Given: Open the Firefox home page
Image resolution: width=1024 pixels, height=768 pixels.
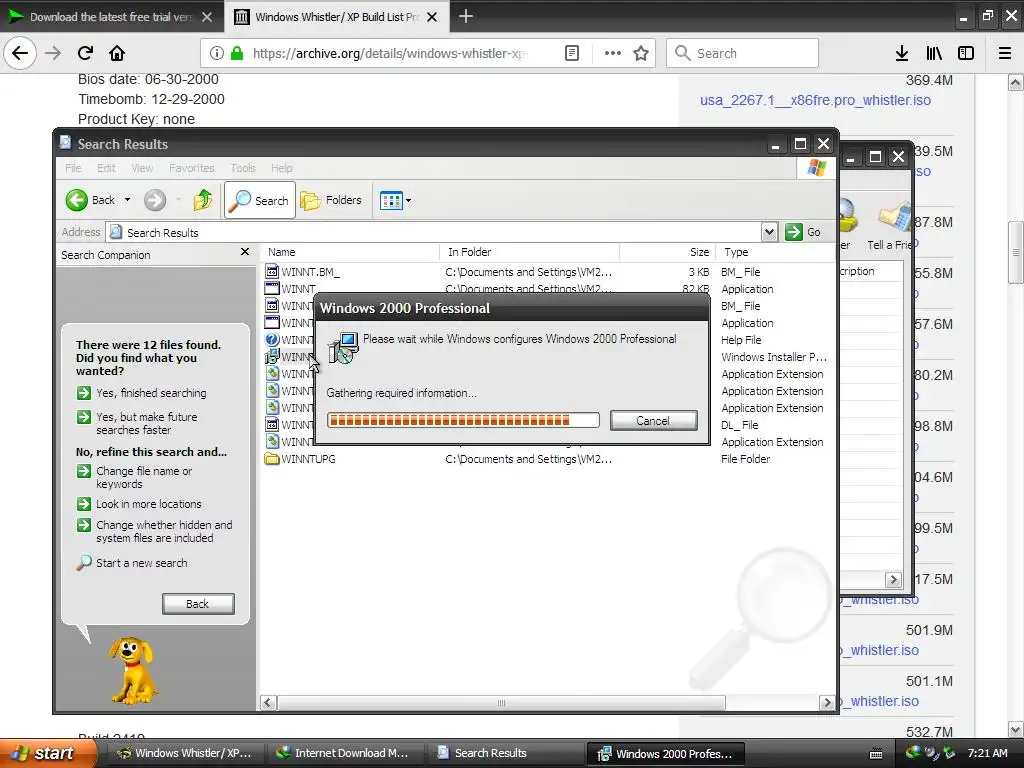Looking at the screenshot, I should click(x=117, y=53).
